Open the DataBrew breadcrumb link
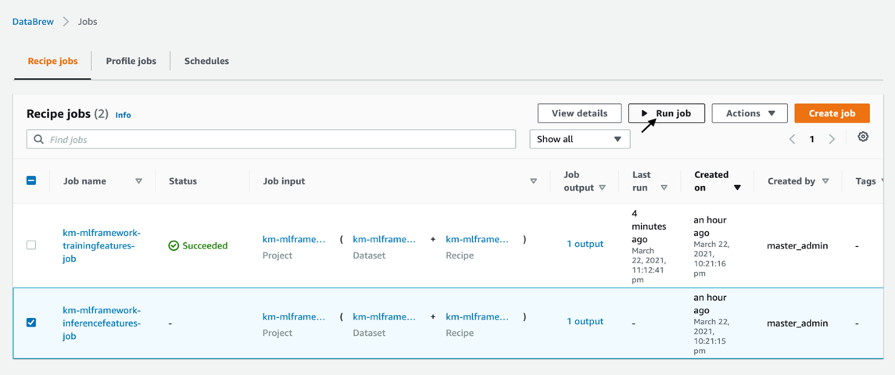 pyautogui.click(x=33, y=22)
